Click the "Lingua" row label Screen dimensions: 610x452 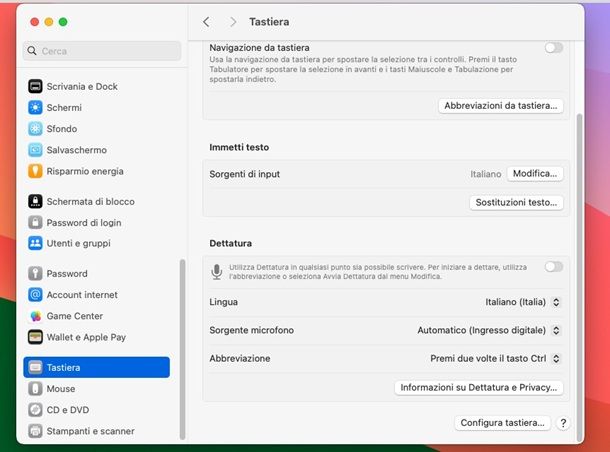point(224,302)
